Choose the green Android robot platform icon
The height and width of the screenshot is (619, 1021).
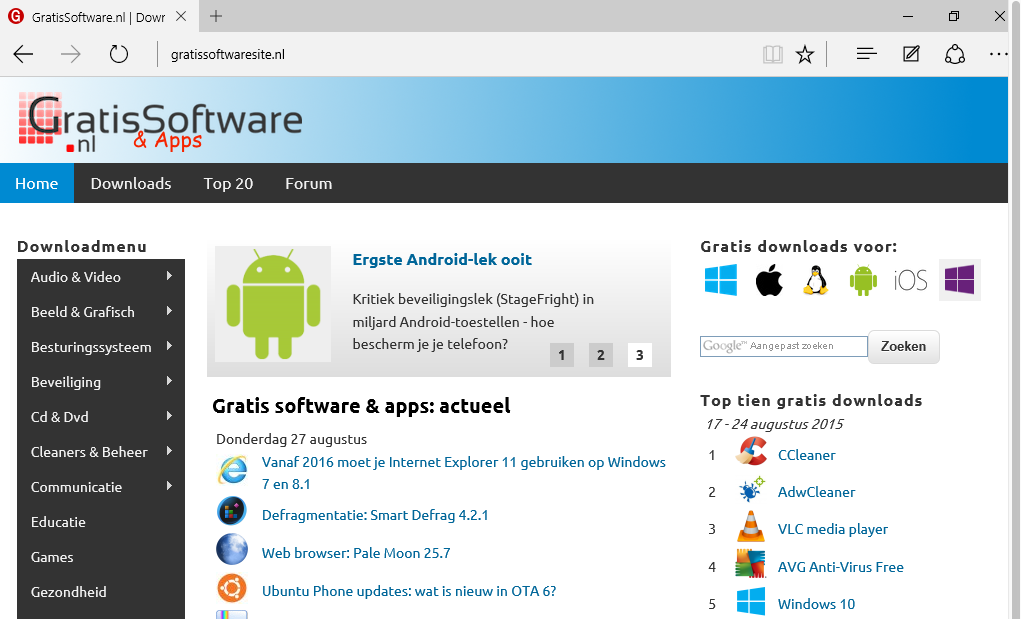coord(862,280)
